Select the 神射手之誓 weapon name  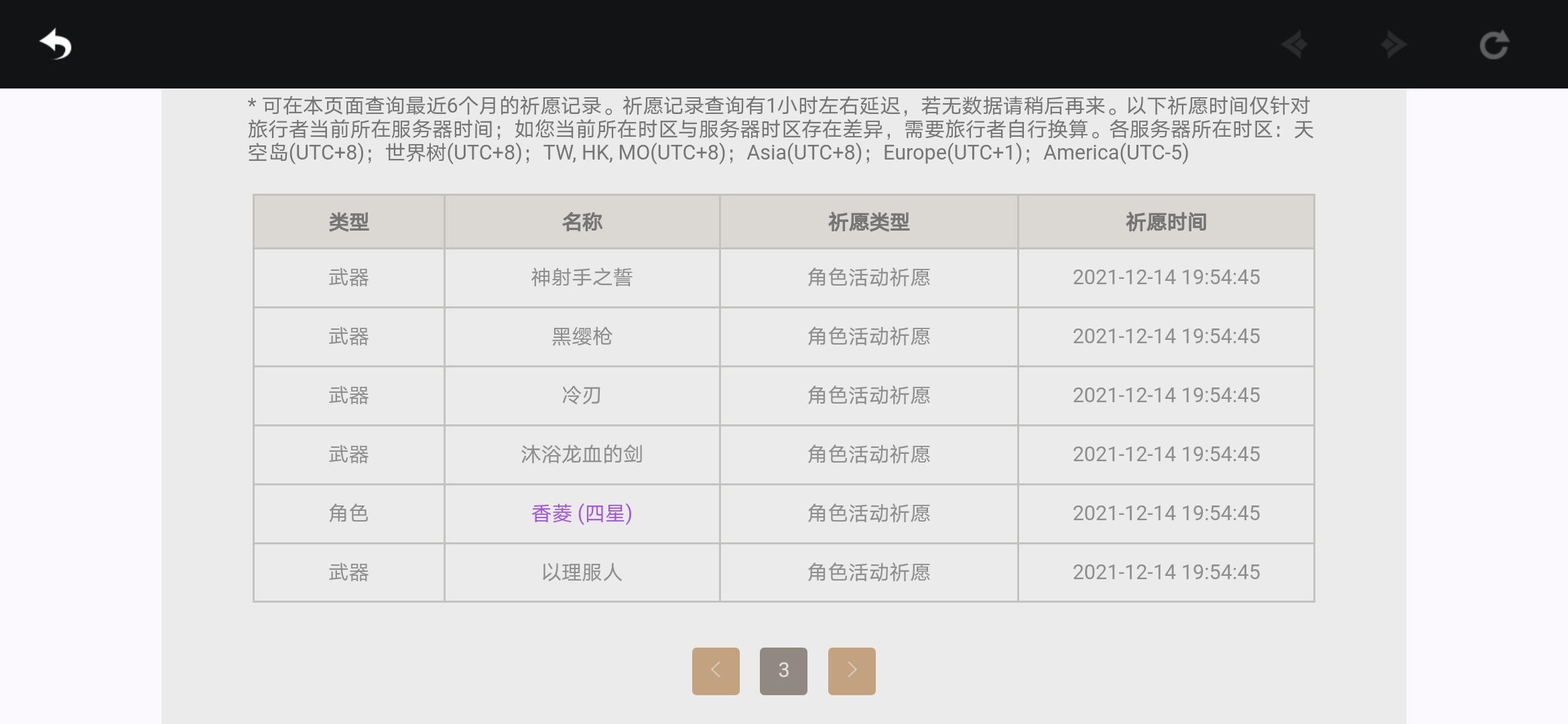click(x=582, y=278)
